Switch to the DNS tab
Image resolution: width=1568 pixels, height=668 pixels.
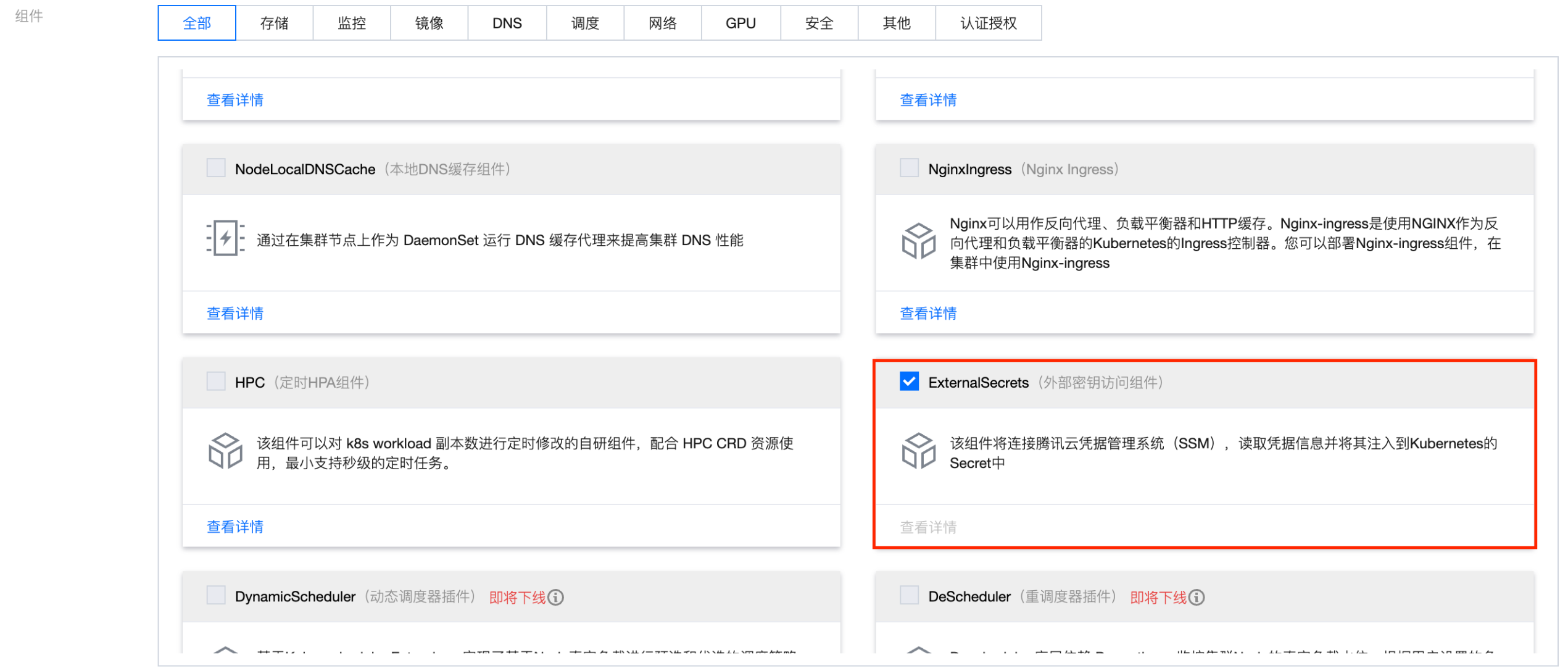pos(507,23)
